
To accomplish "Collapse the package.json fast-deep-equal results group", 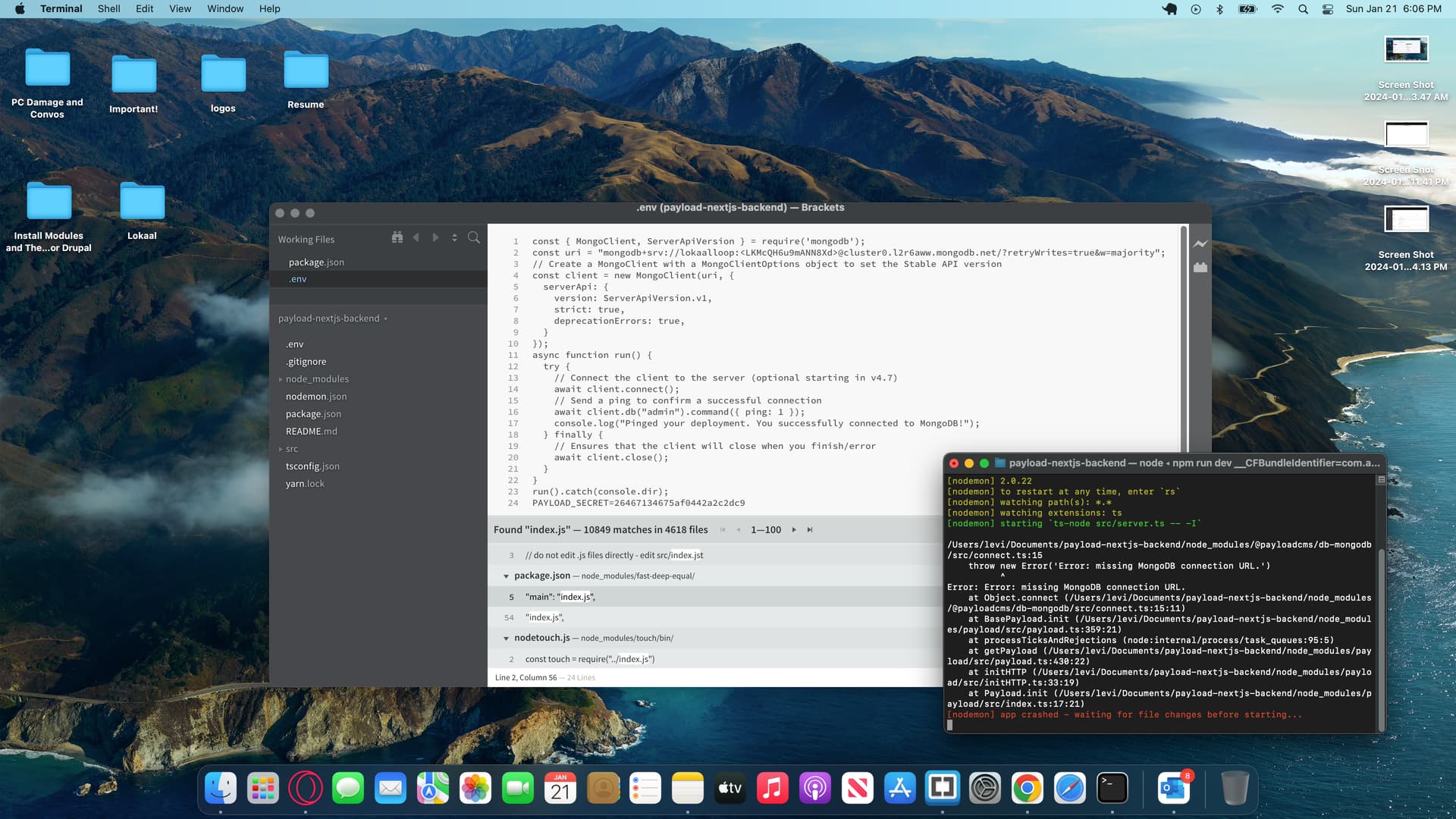I will point(506,576).
